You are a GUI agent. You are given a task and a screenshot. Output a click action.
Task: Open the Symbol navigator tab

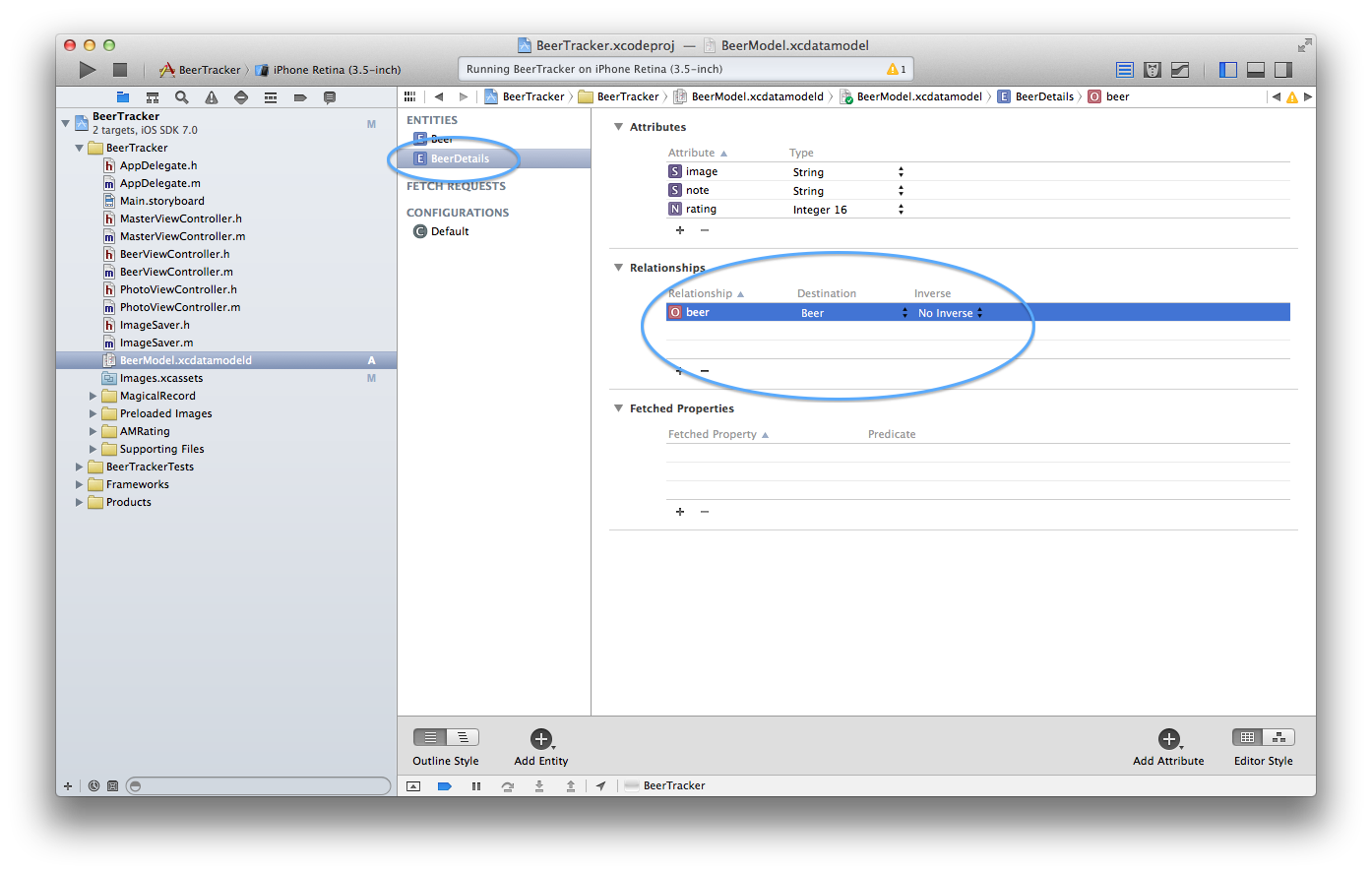[x=153, y=97]
